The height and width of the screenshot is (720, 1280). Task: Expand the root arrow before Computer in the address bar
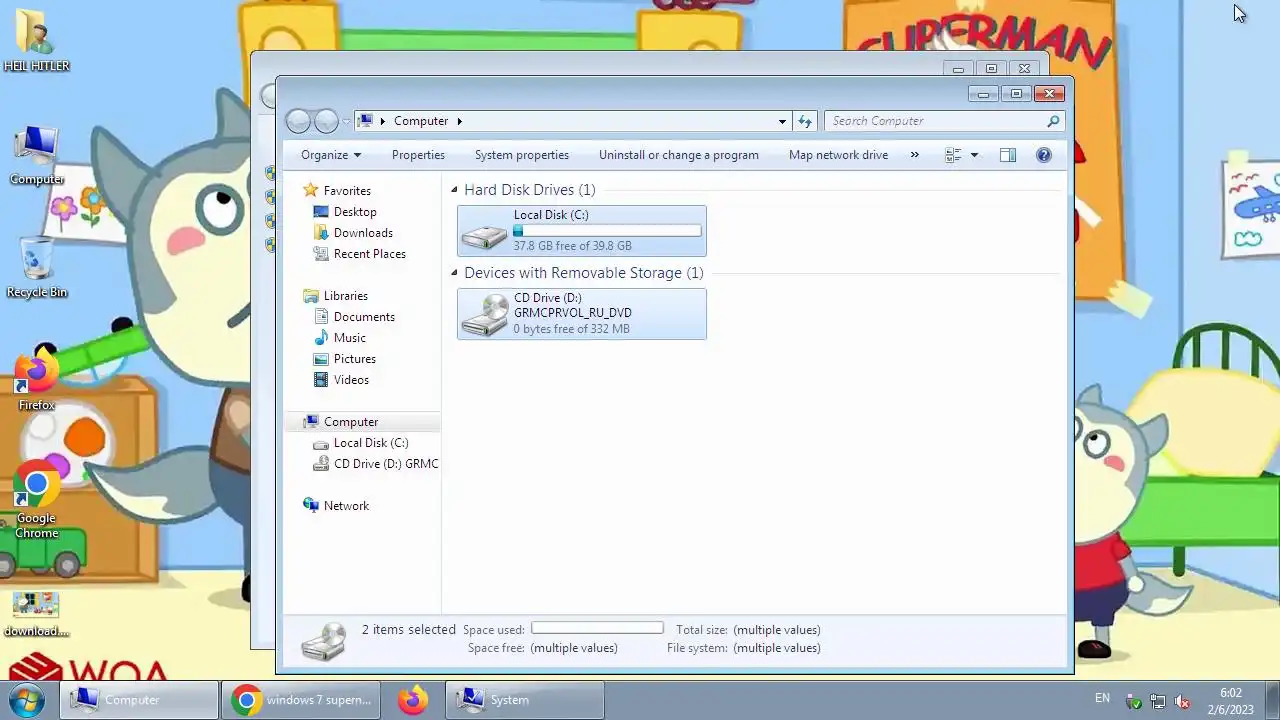[x=382, y=121]
